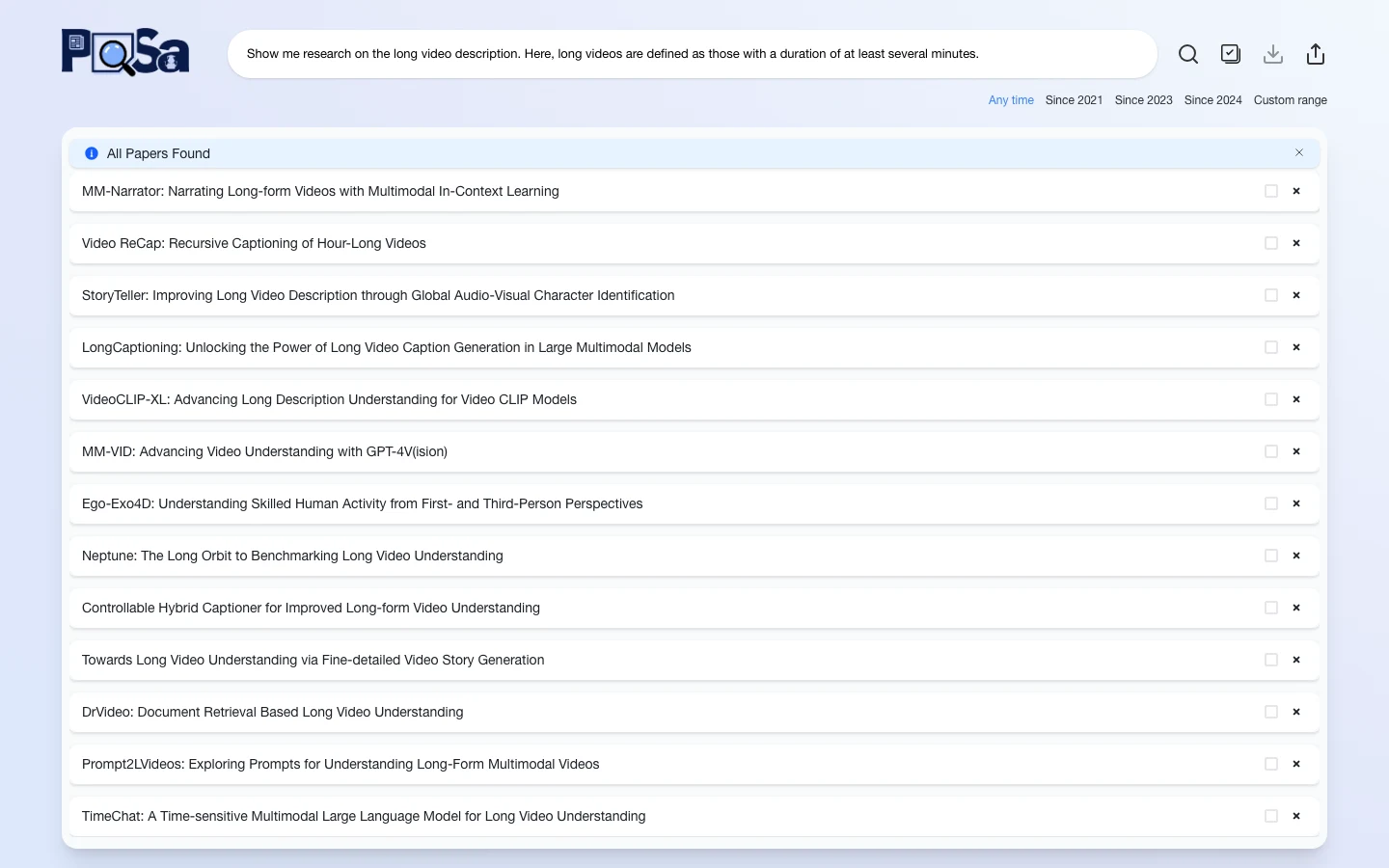Viewport: 1389px width, 868px height.
Task: Check the Video ReCap paper checkbox
Action: tap(1271, 243)
